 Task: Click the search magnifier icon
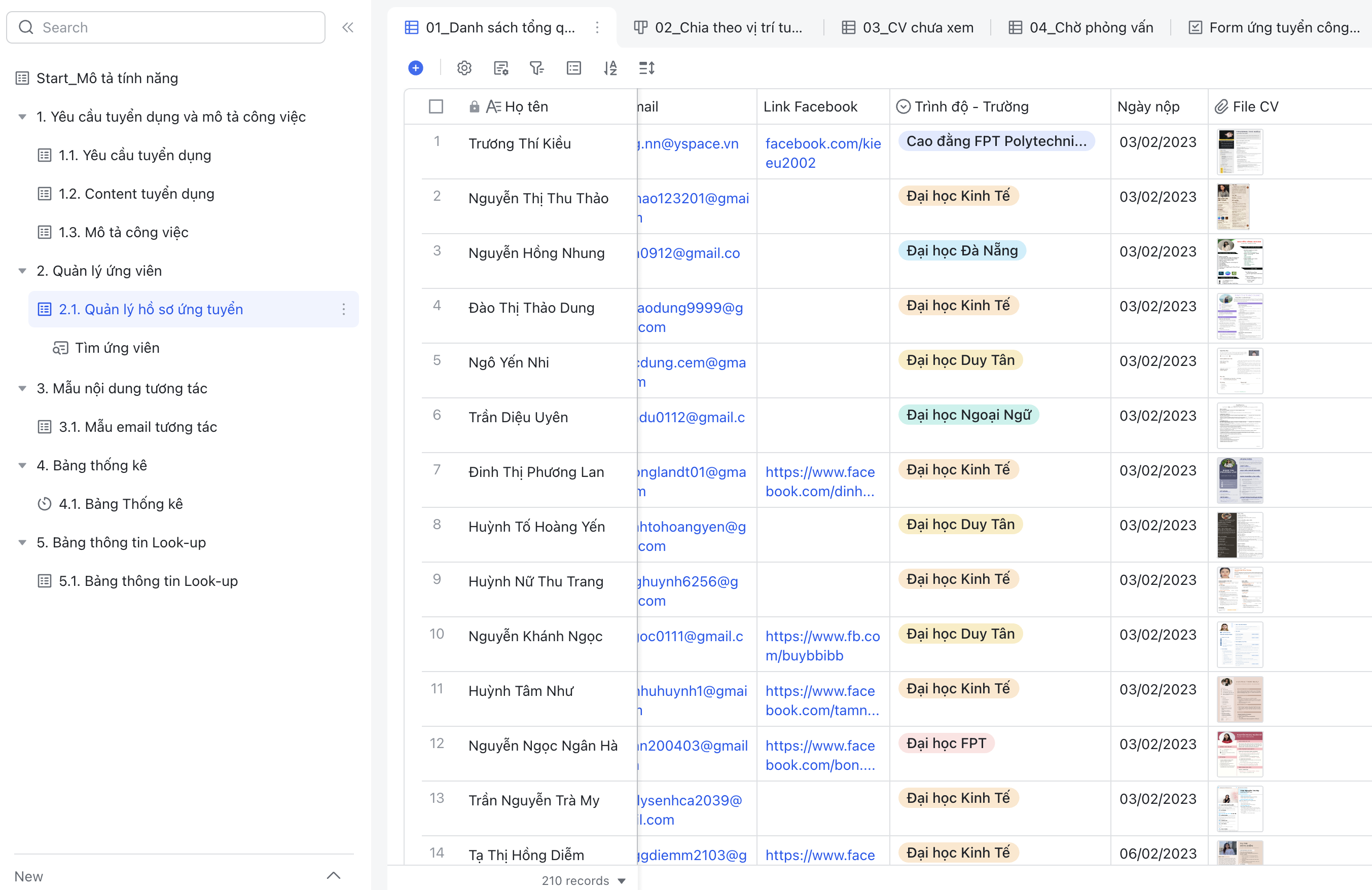click(x=26, y=27)
